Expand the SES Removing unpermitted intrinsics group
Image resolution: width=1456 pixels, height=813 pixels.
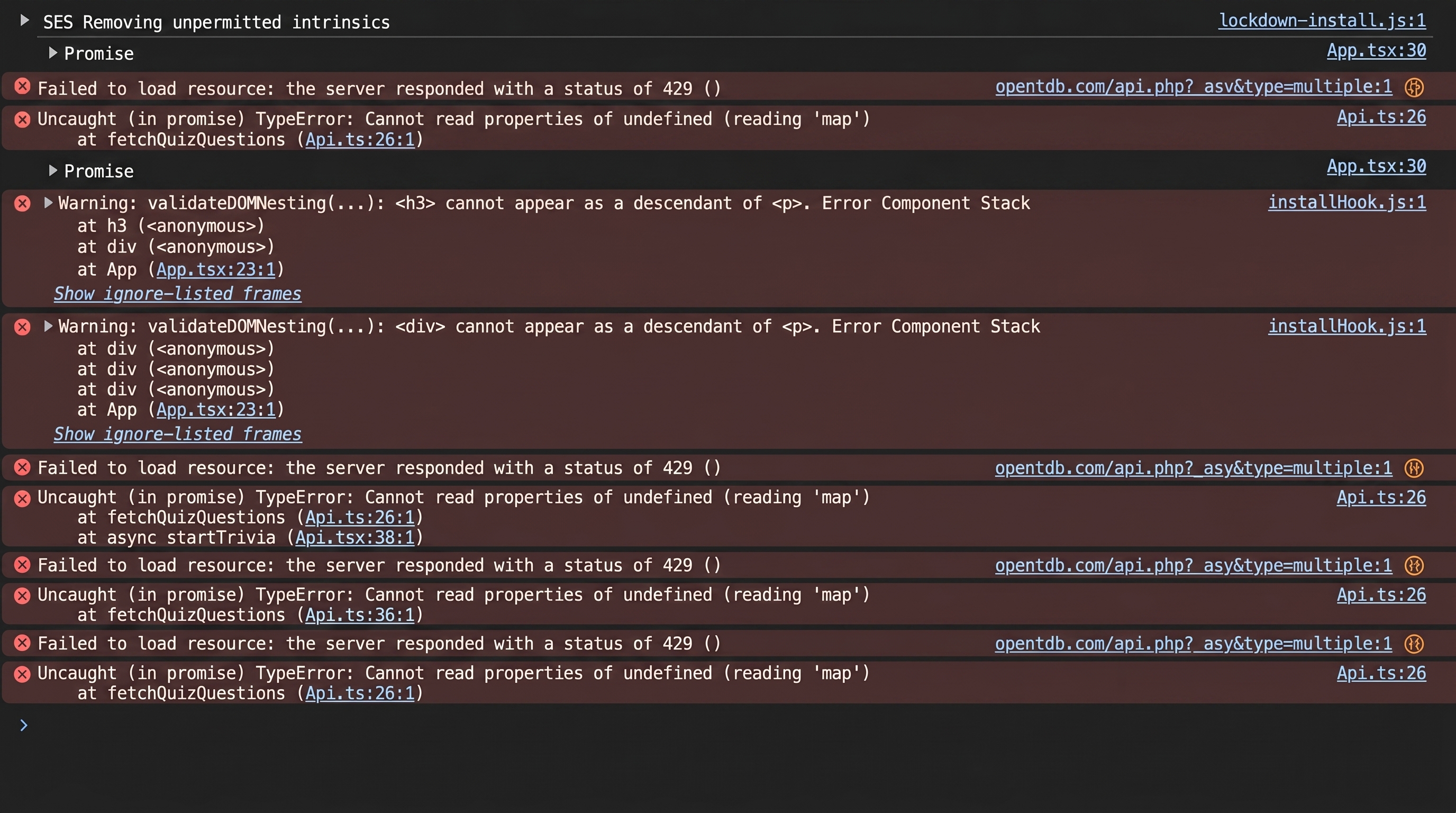point(24,21)
